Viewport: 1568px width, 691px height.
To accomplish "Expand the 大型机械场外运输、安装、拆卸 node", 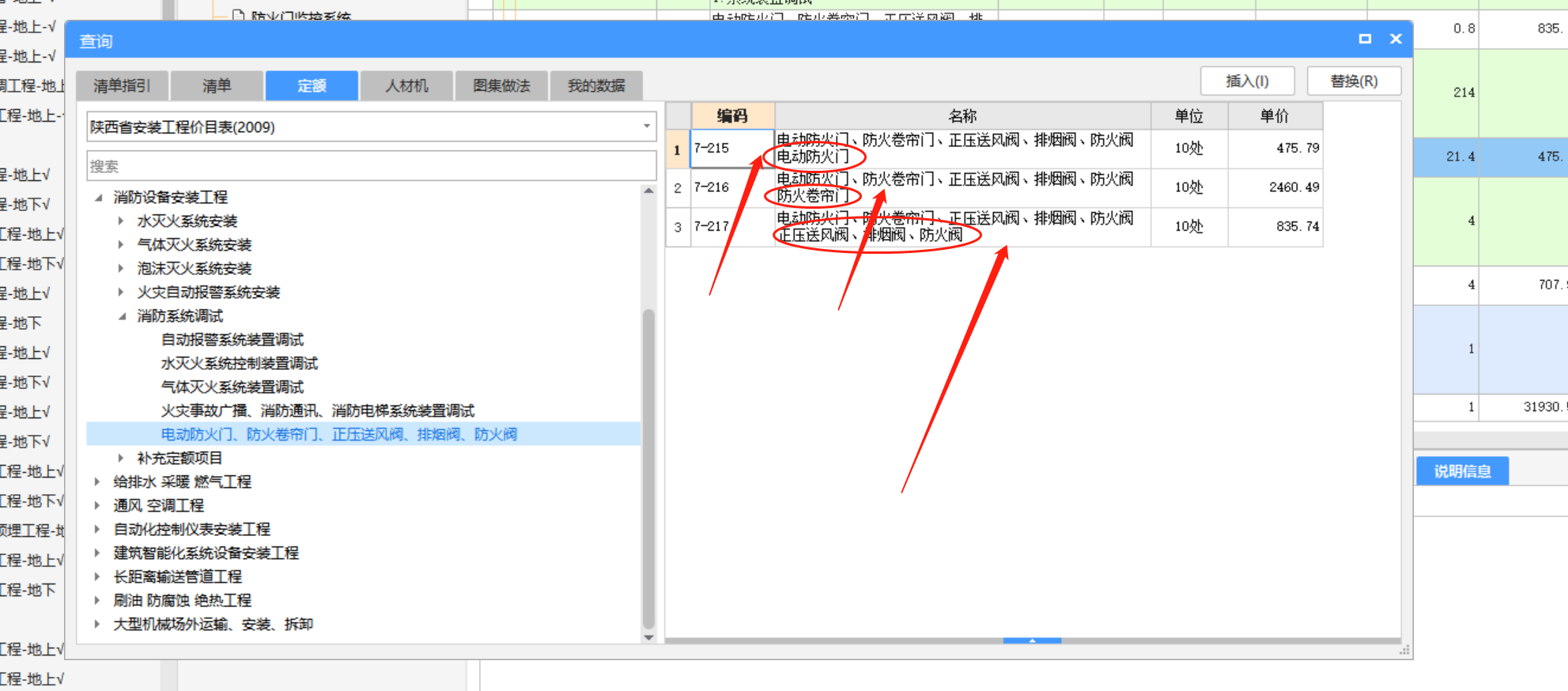I will (97, 624).
